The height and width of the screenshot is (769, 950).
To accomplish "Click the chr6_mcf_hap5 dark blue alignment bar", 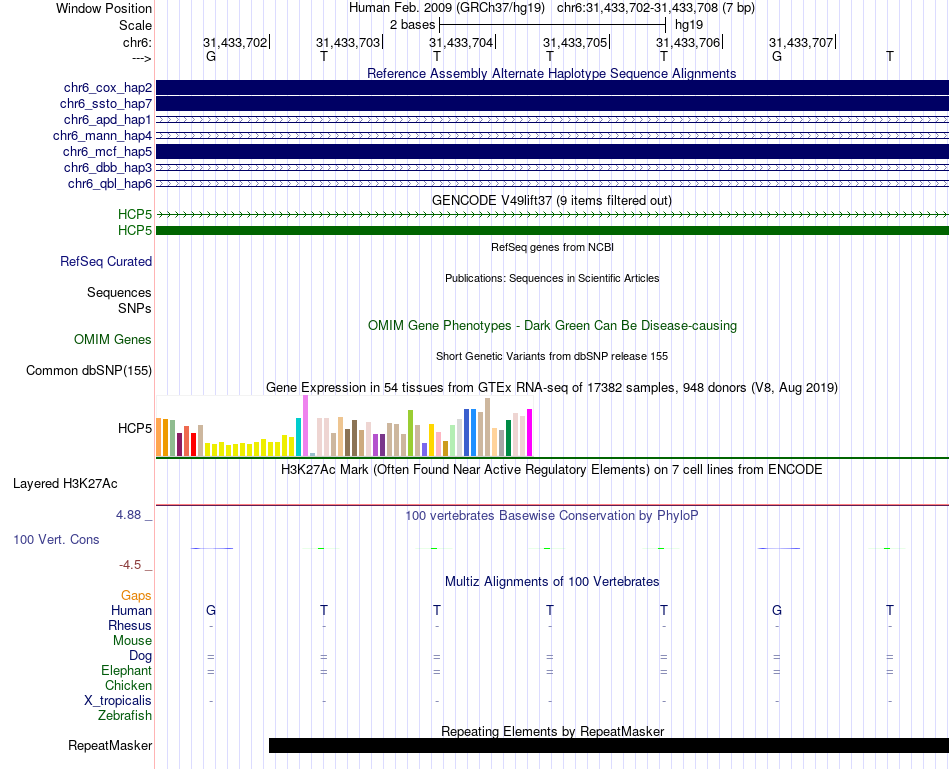I will click(552, 151).
